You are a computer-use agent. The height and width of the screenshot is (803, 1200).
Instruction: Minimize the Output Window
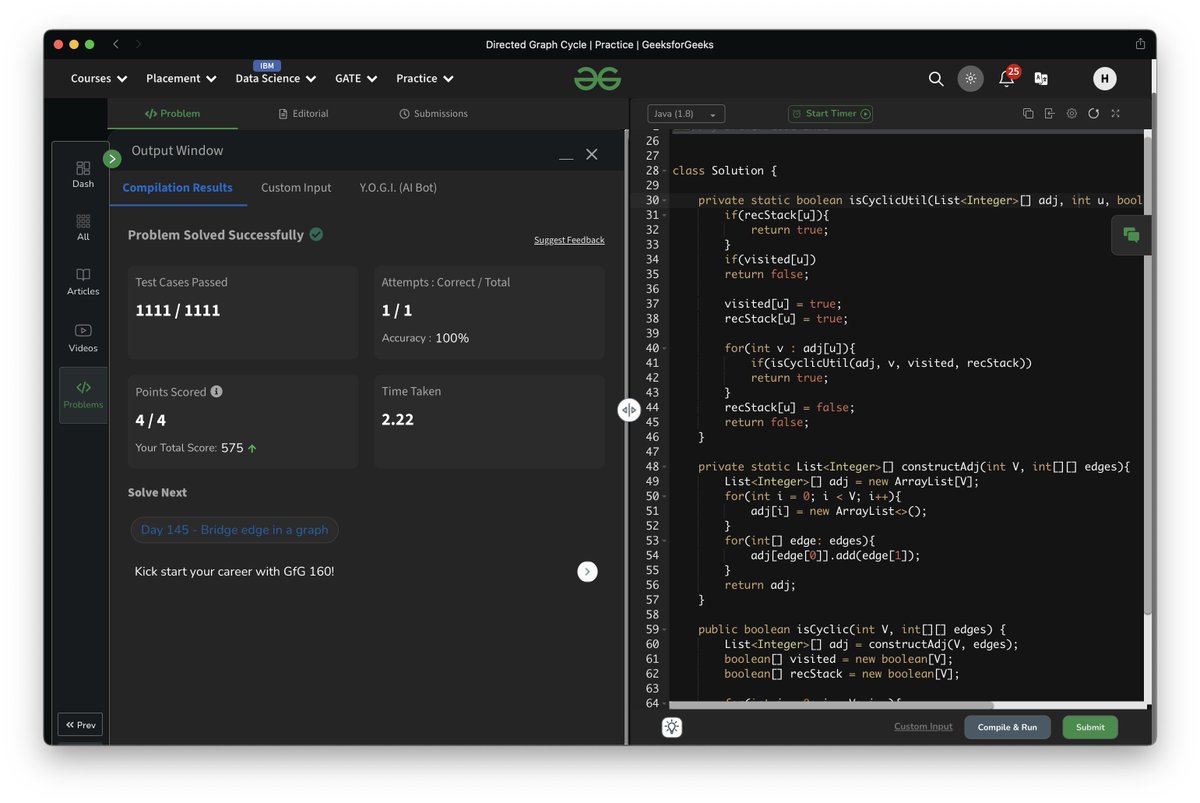coord(566,156)
